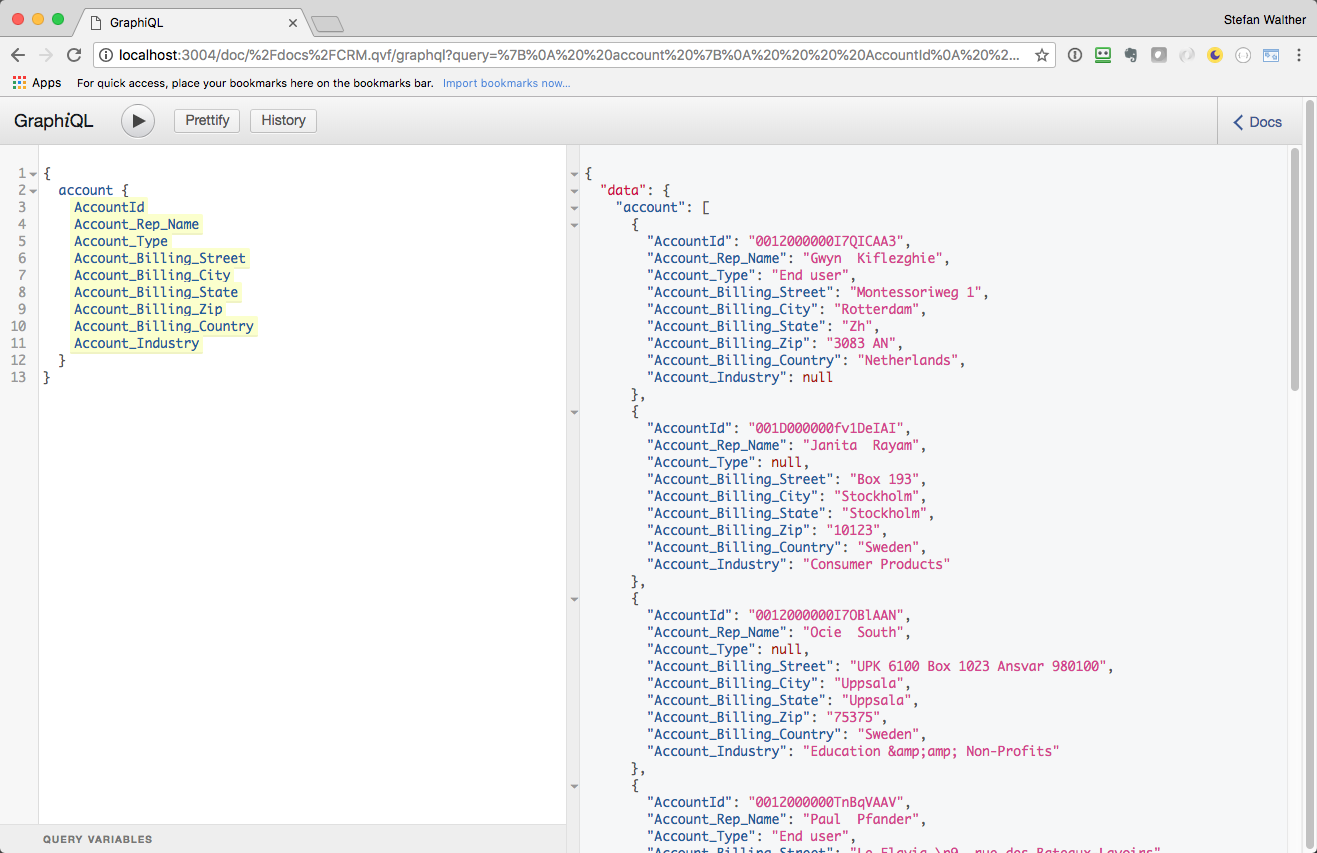
Task: Fold the "account" array in results
Action: [574, 208]
